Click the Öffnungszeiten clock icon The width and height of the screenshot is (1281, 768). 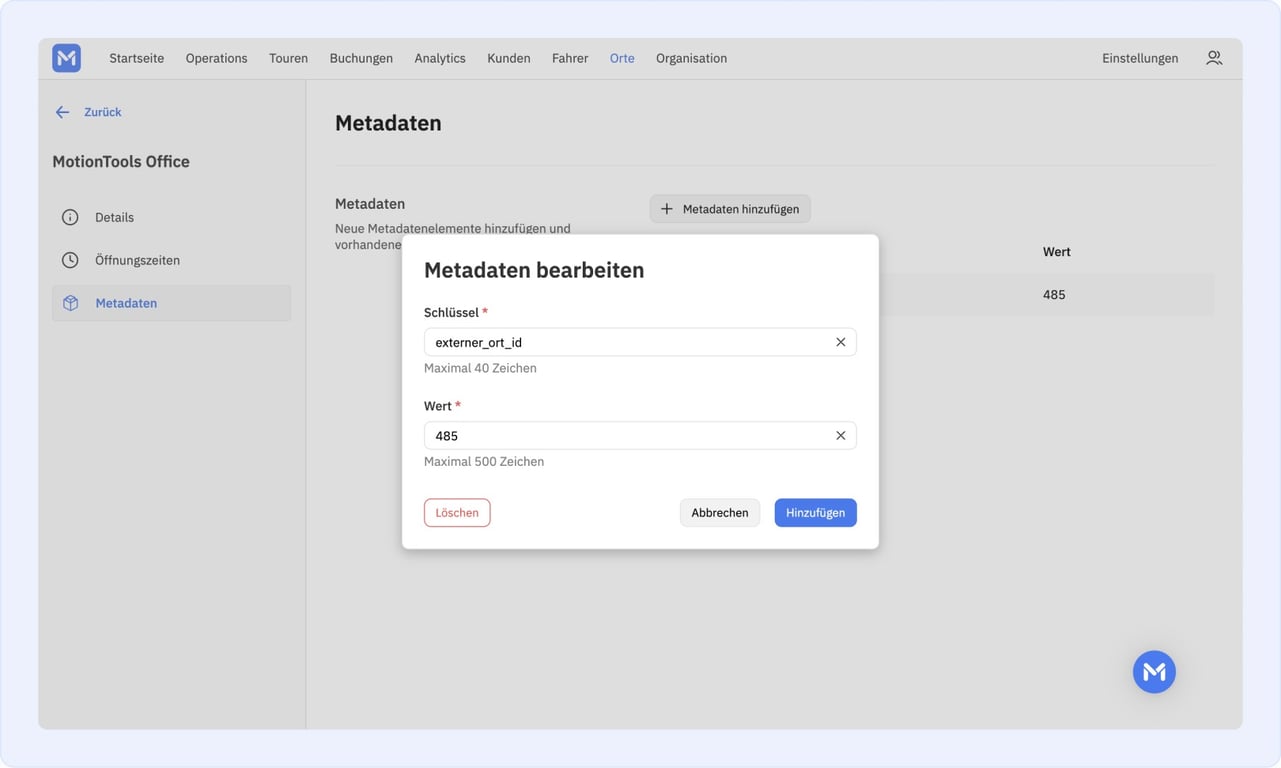tap(70, 260)
